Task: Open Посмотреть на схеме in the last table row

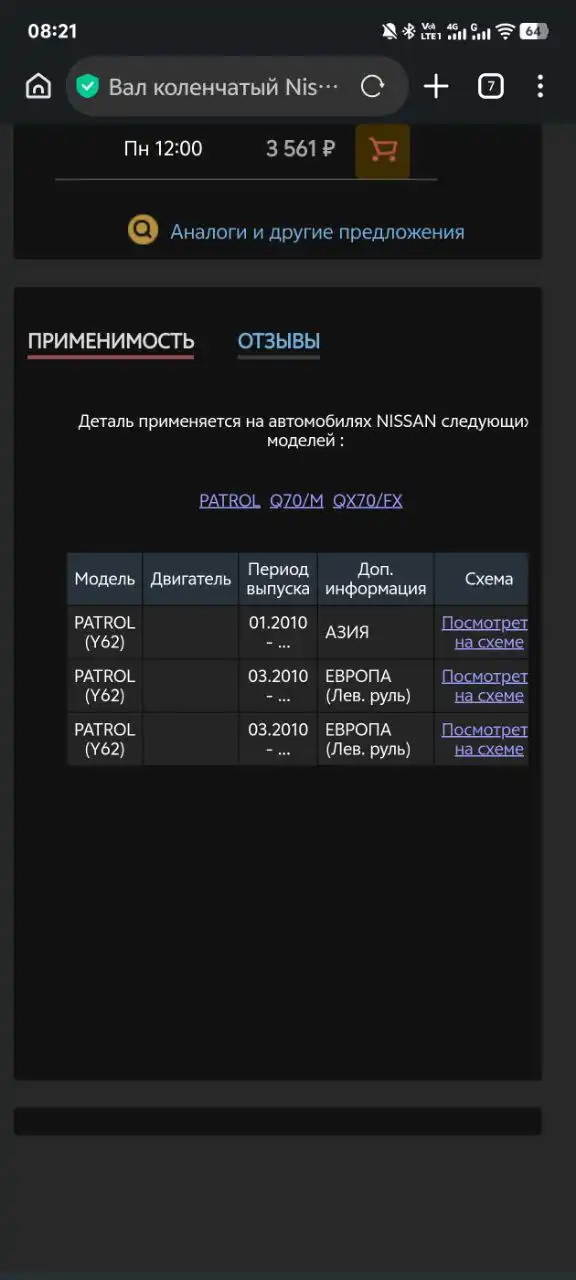Action: [486, 738]
